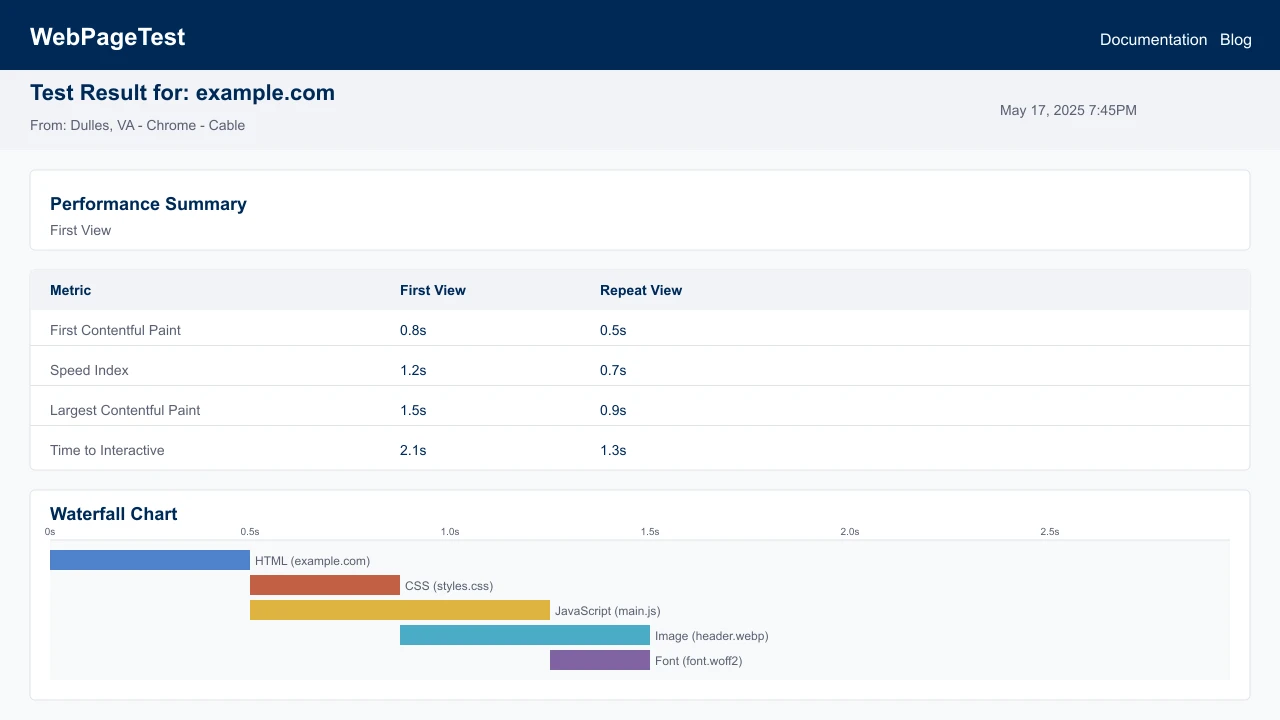Select the teal header.webp image bar

click(525, 635)
